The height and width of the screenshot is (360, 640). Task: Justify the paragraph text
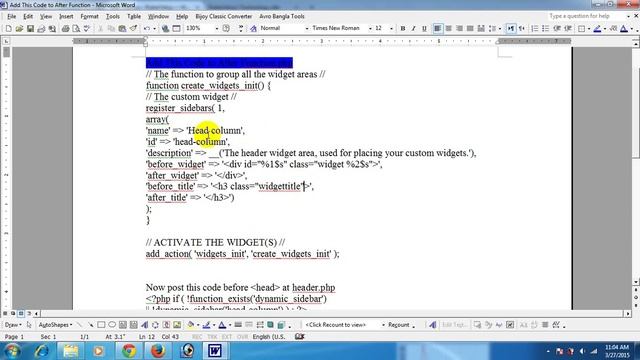(470, 29)
